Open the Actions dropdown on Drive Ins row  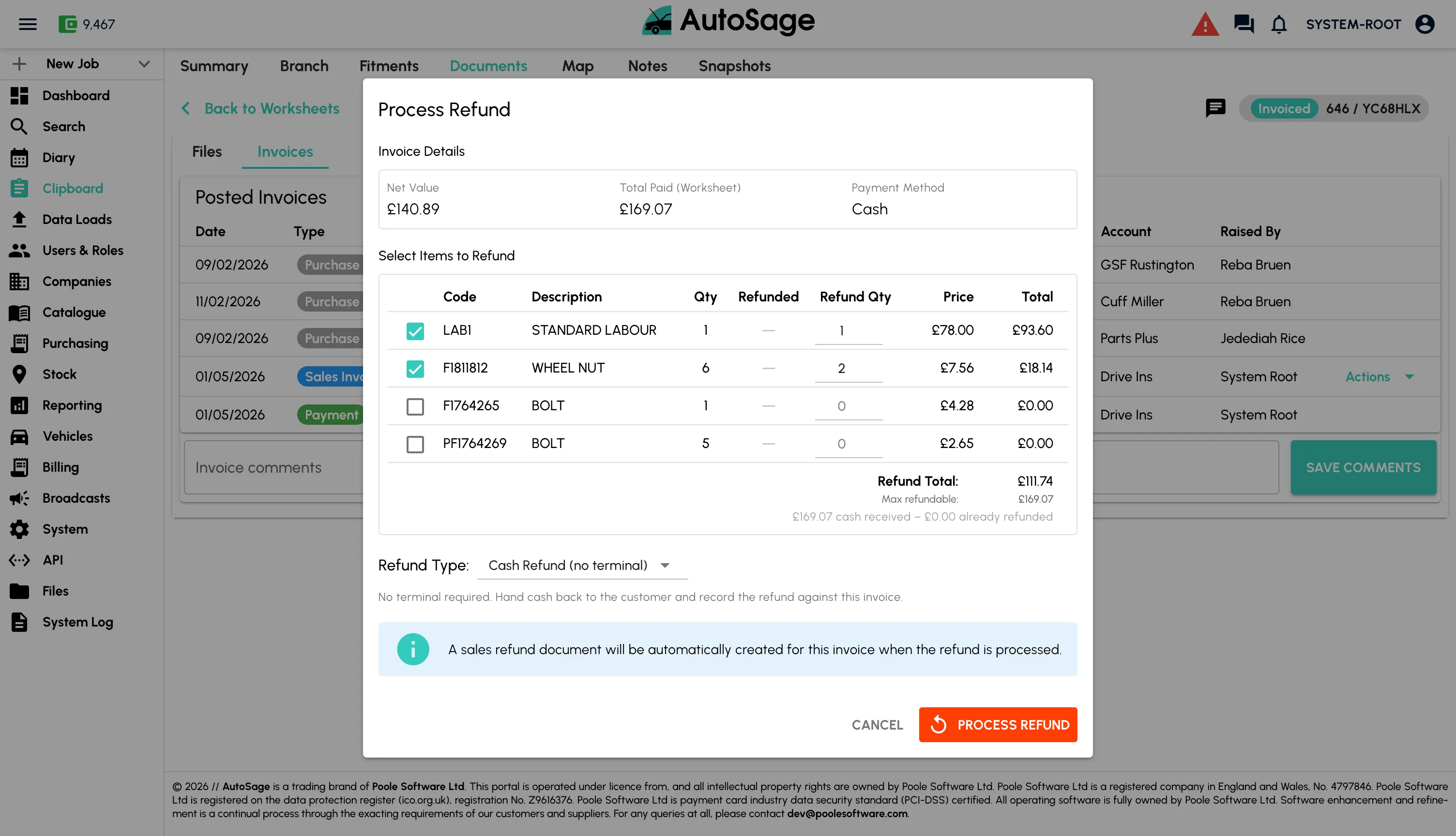(x=1379, y=377)
